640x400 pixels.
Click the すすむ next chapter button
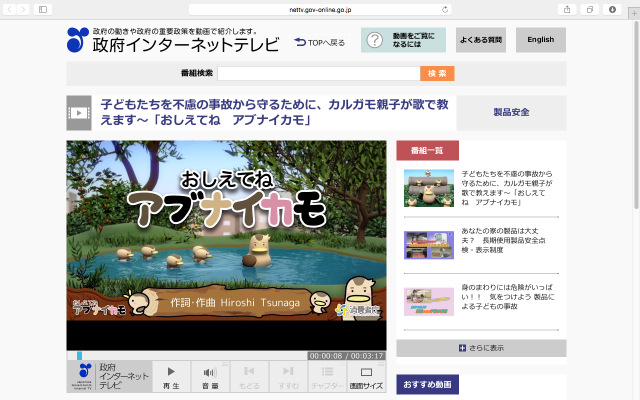coord(288,377)
